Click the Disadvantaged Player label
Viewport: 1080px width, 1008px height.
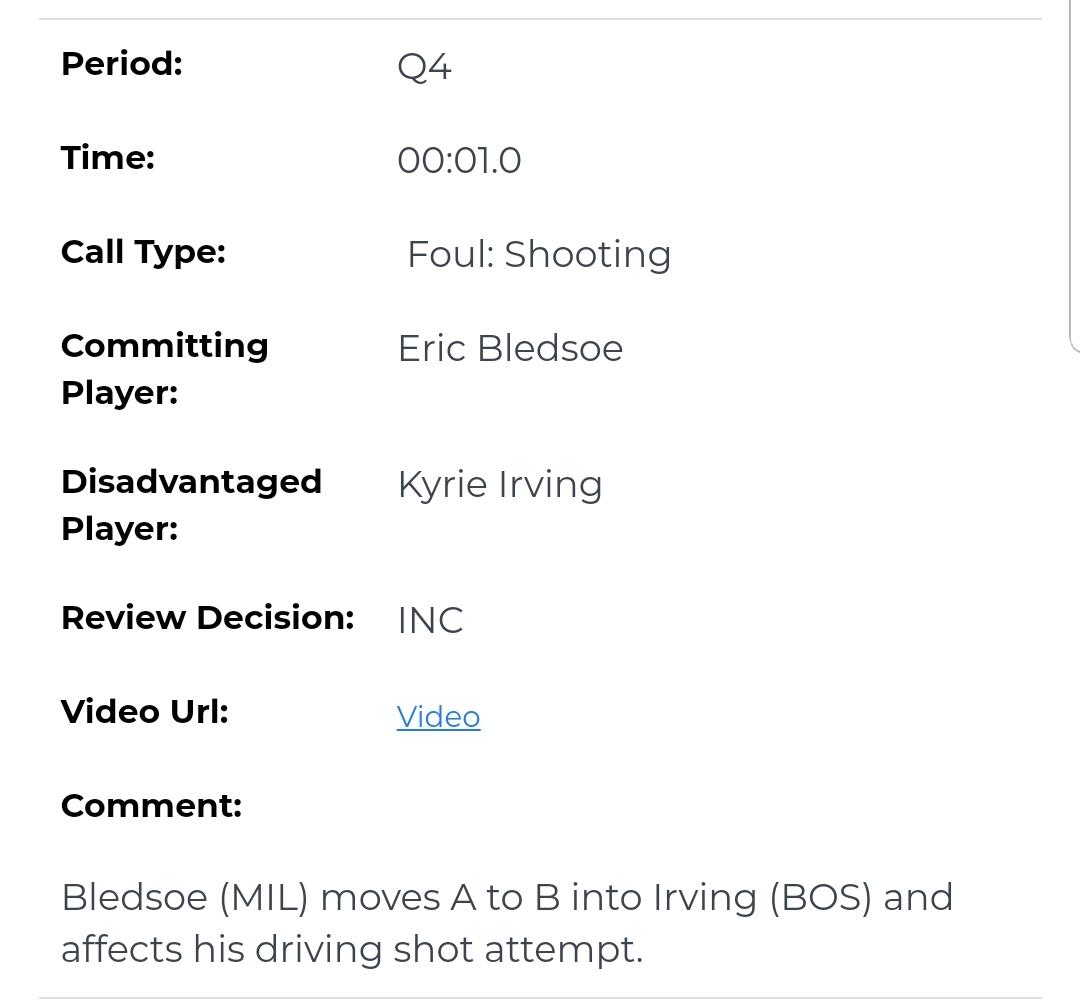point(191,504)
